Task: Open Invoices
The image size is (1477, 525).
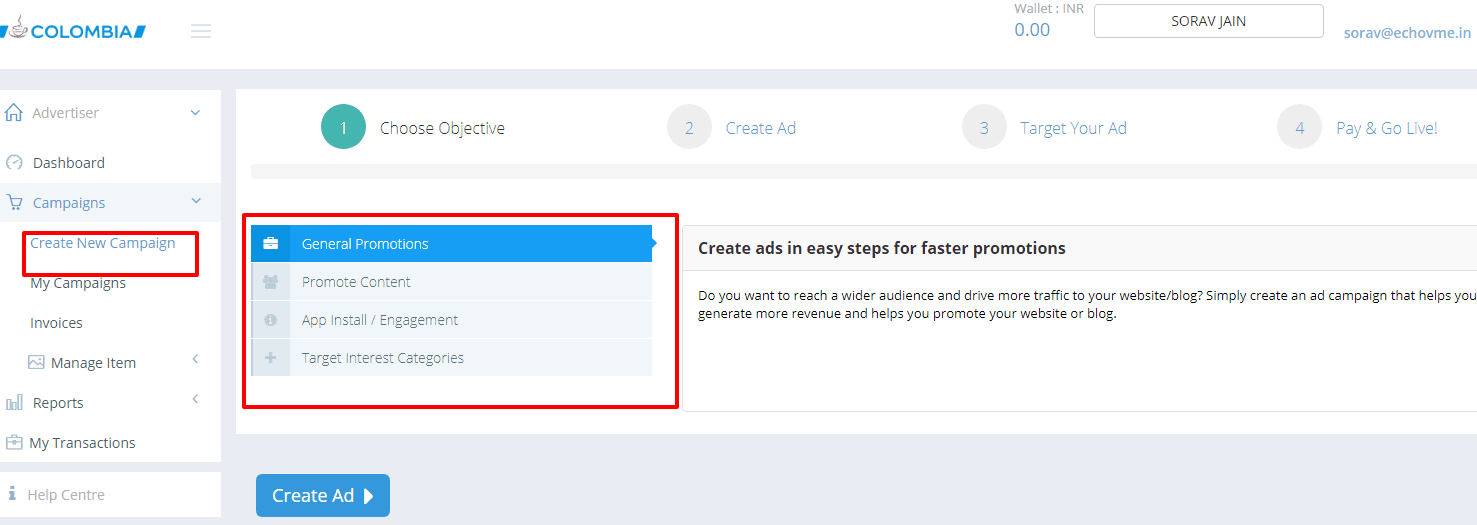Action: [x=56, y=323]
